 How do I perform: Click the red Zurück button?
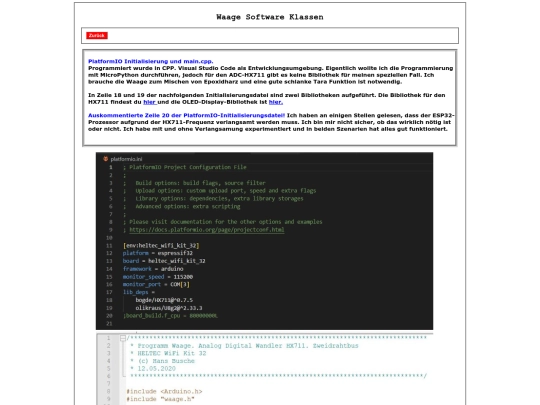tap(97, 35)
